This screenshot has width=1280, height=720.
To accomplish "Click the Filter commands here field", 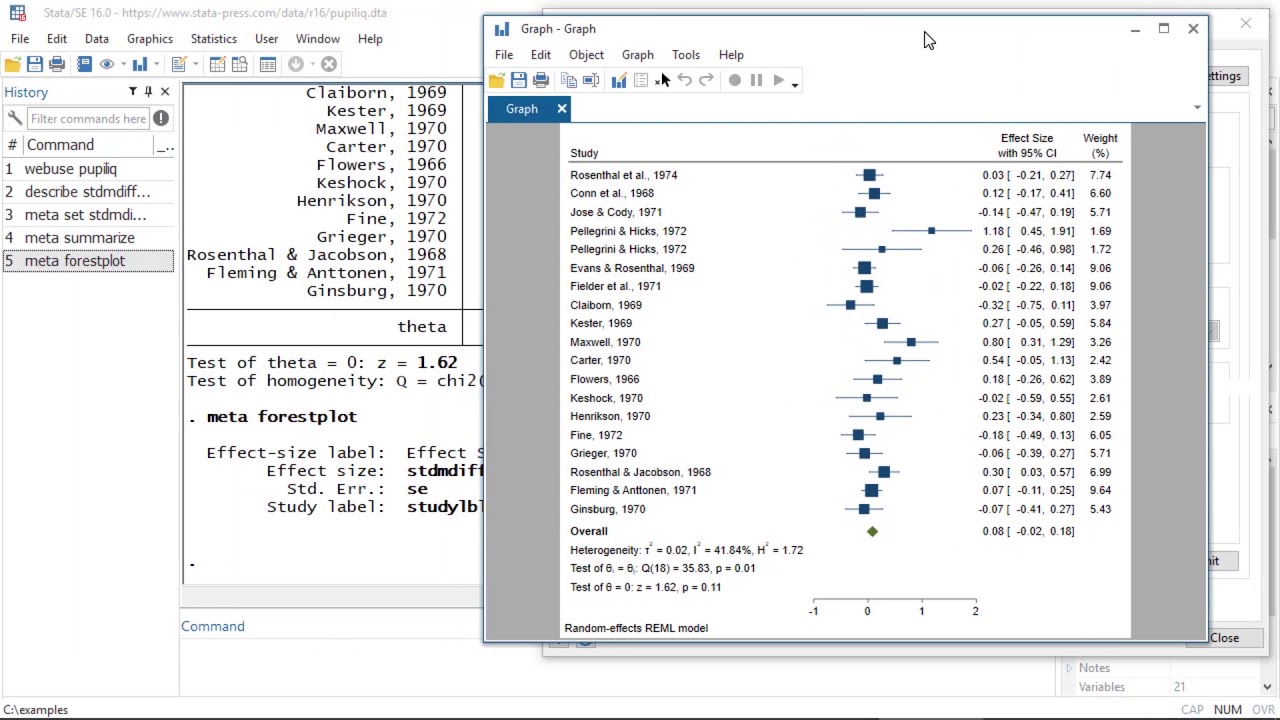I will [x=88, y=118].
